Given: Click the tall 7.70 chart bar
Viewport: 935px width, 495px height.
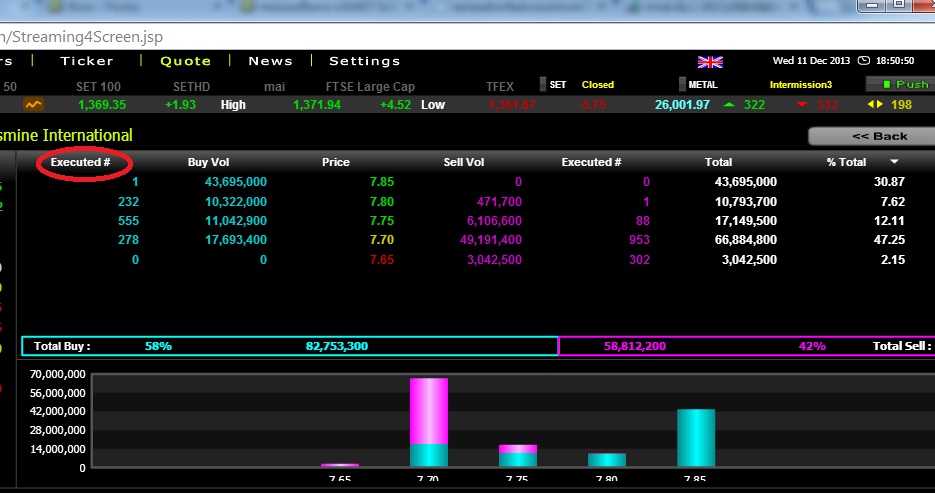Looking at the screenshot, I should 429,422.
